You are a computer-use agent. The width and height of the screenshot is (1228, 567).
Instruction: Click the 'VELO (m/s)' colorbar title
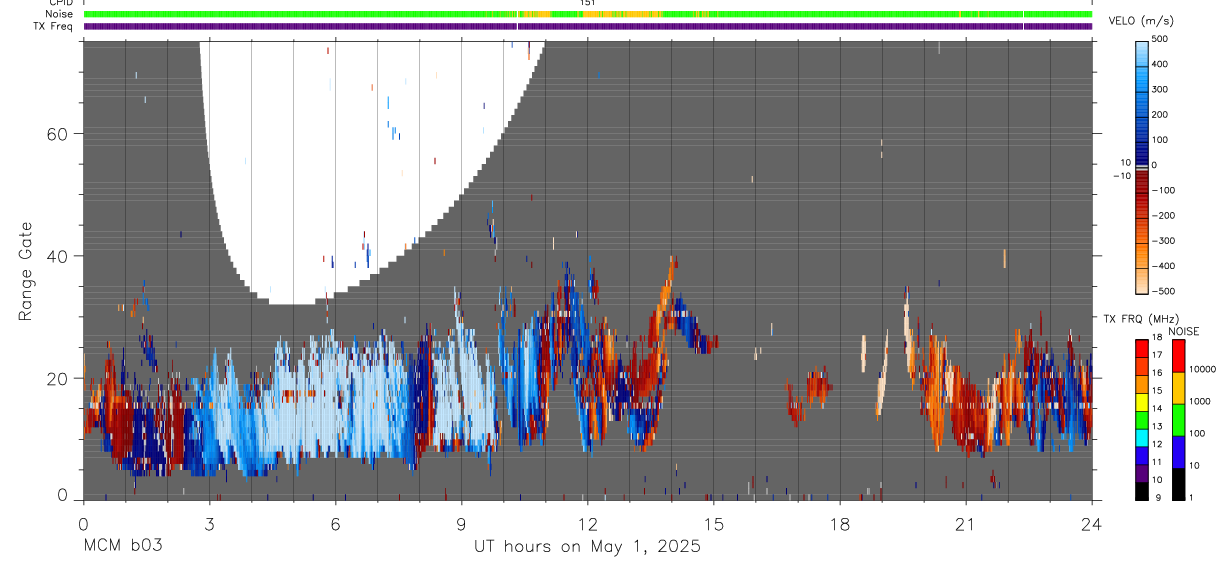[1142, 21]
